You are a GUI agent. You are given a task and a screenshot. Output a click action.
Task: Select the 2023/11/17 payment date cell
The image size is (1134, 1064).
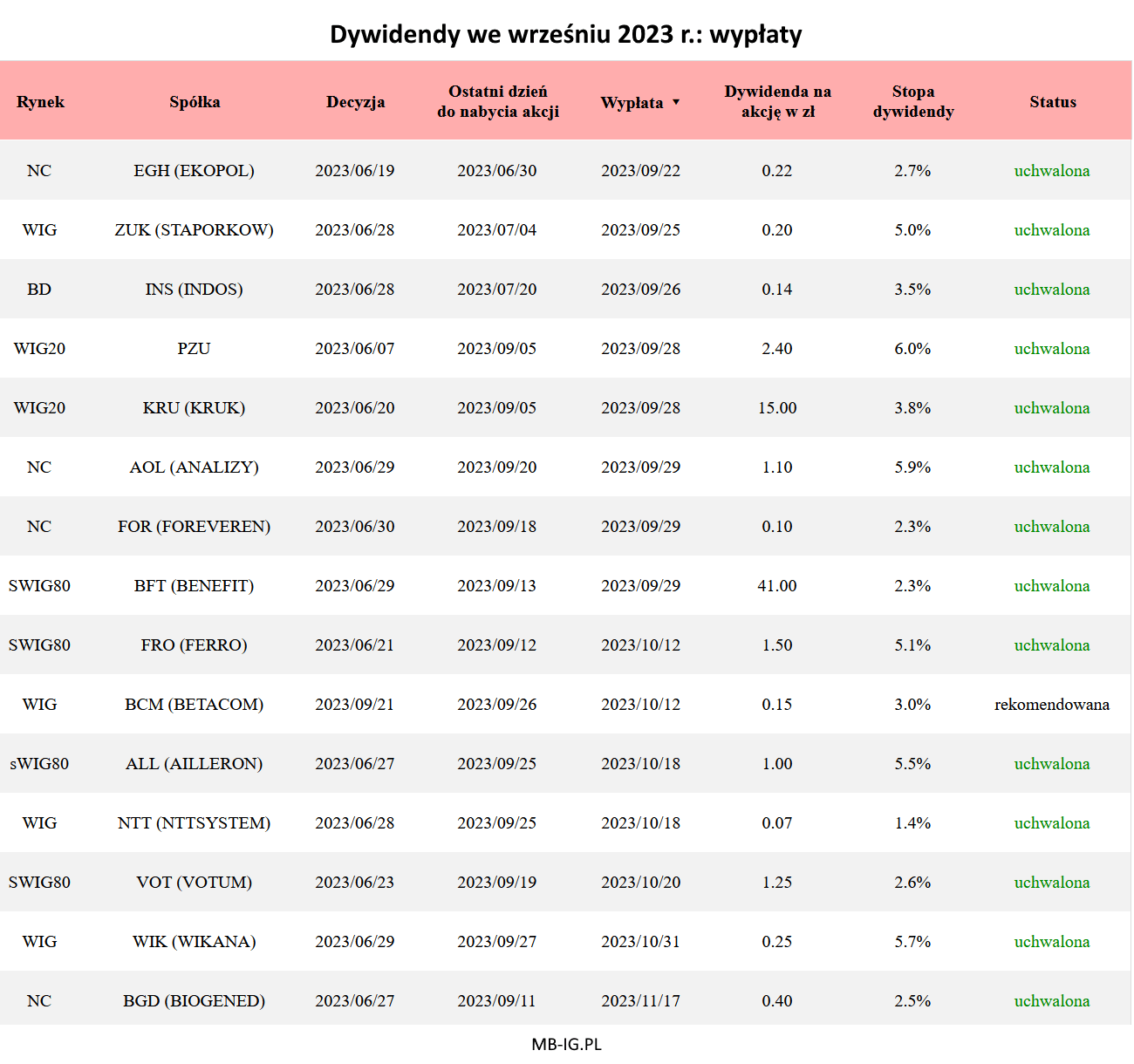coord(640,1001)
